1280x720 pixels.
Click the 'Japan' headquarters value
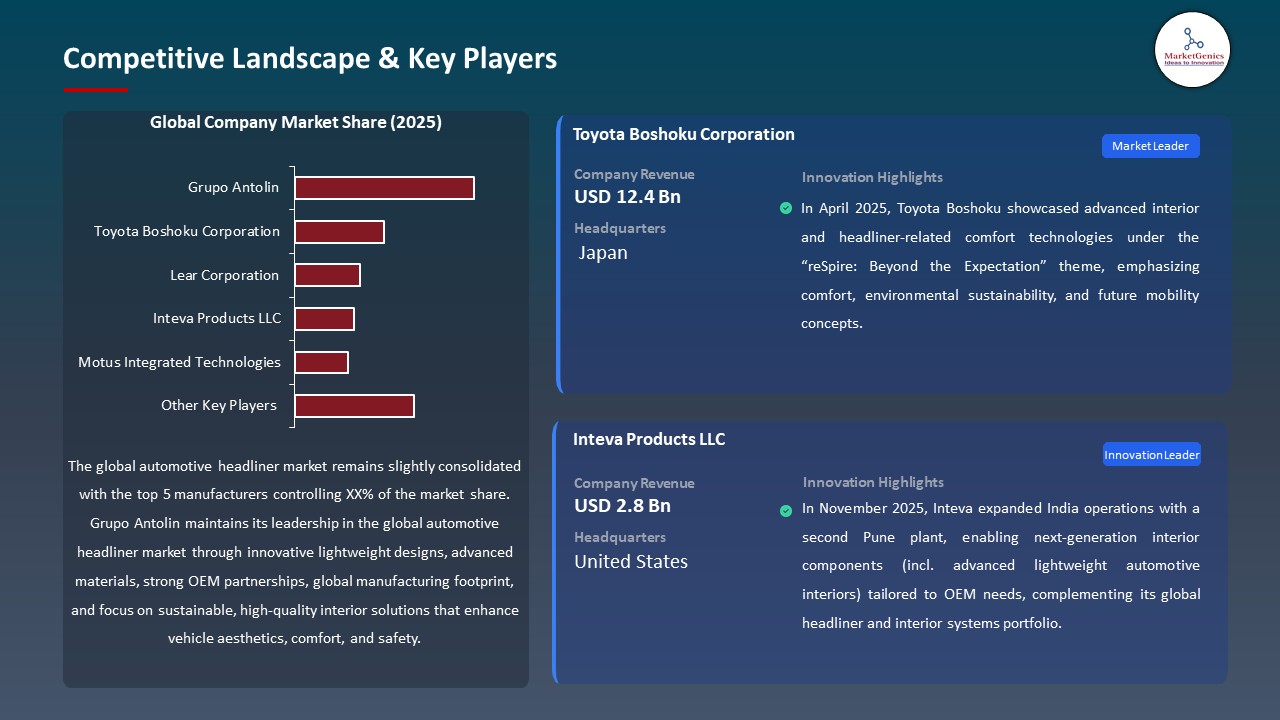pos(603,253)
